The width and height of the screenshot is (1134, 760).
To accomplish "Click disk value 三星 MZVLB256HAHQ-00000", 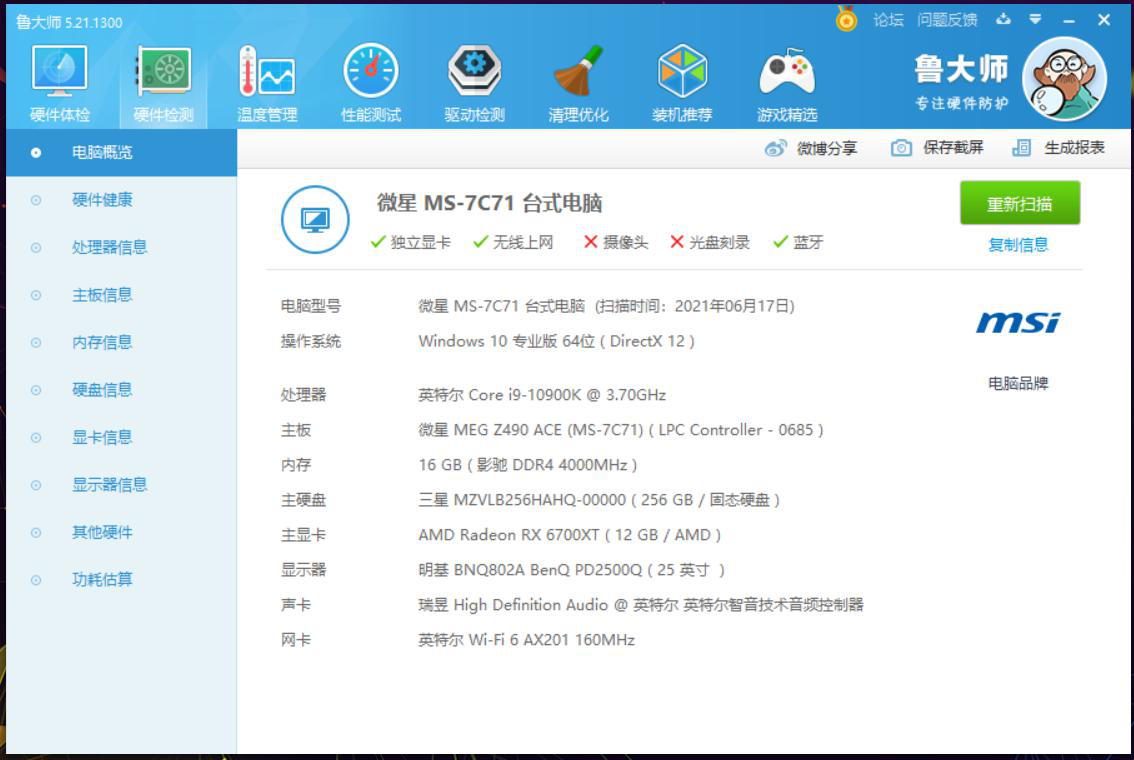I will pos(599,500).
